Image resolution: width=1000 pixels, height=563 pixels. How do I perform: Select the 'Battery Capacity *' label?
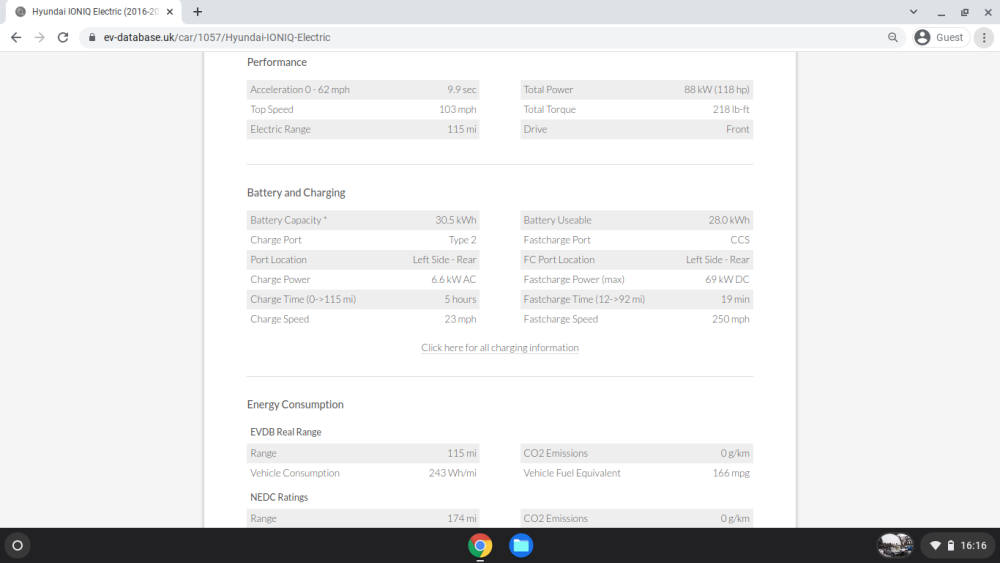pyautogui.click(x=288, y=220)
